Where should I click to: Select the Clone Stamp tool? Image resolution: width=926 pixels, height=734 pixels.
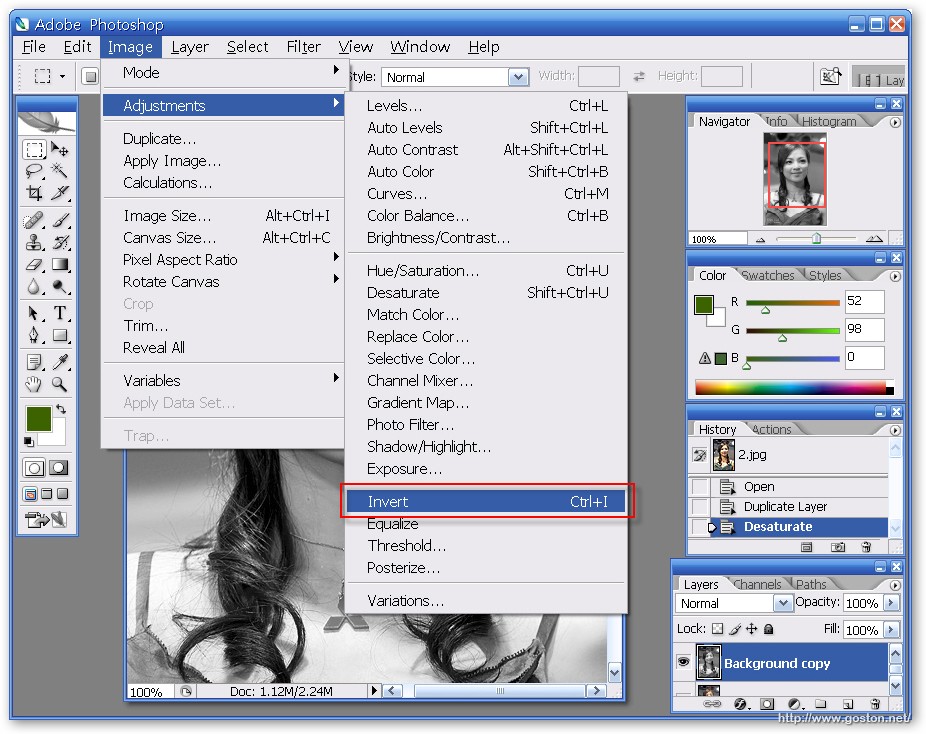(x=34, y=242)
